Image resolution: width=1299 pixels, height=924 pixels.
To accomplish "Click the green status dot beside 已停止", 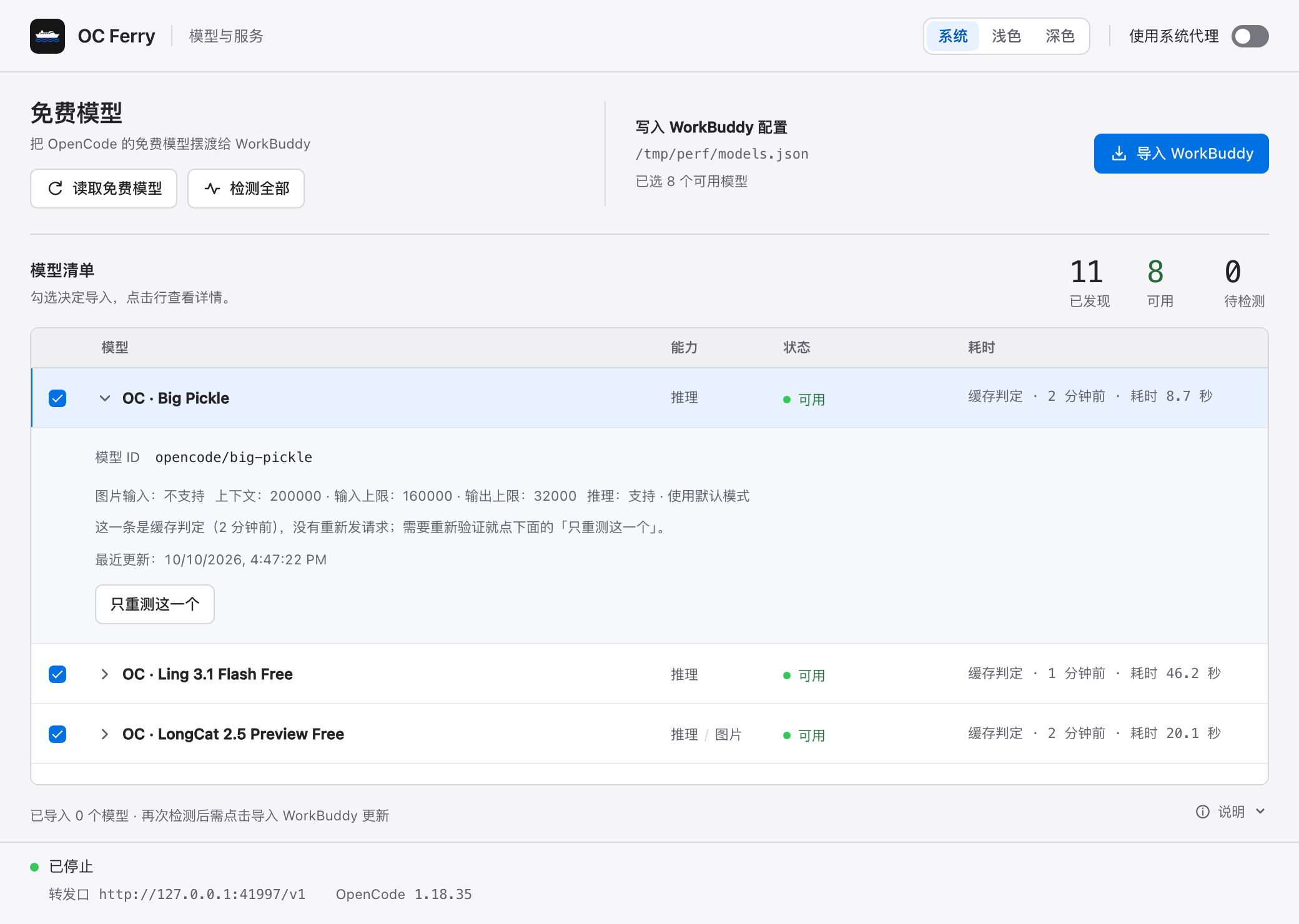I will pyautogui.click(x=35, y=867).
